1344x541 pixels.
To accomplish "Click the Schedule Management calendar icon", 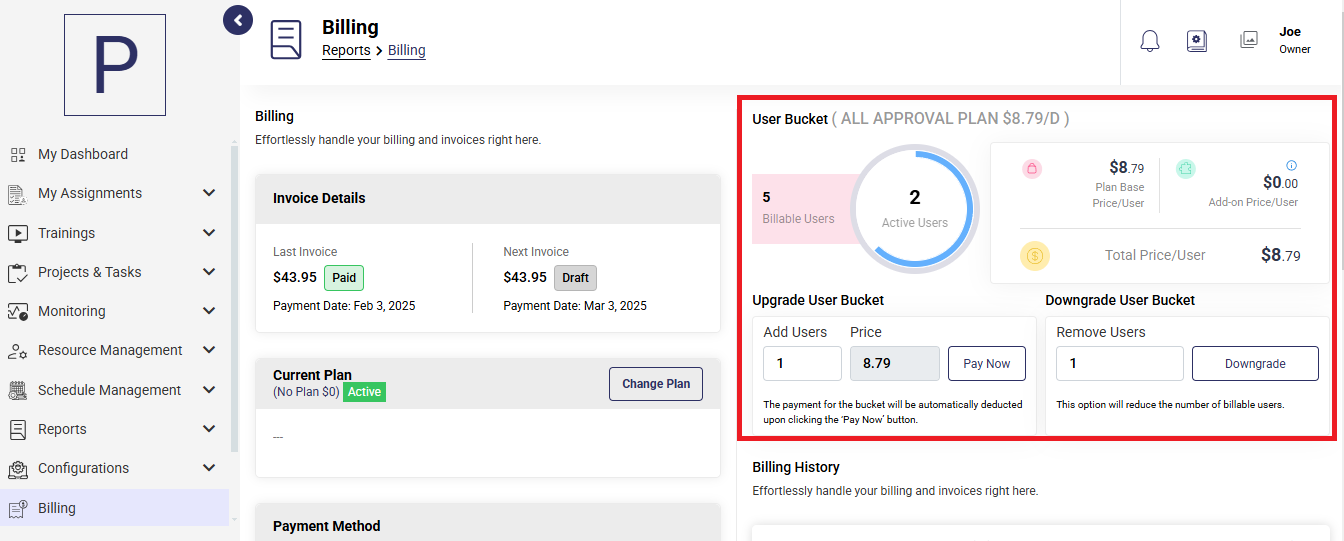I will click(x=17, y=390).
